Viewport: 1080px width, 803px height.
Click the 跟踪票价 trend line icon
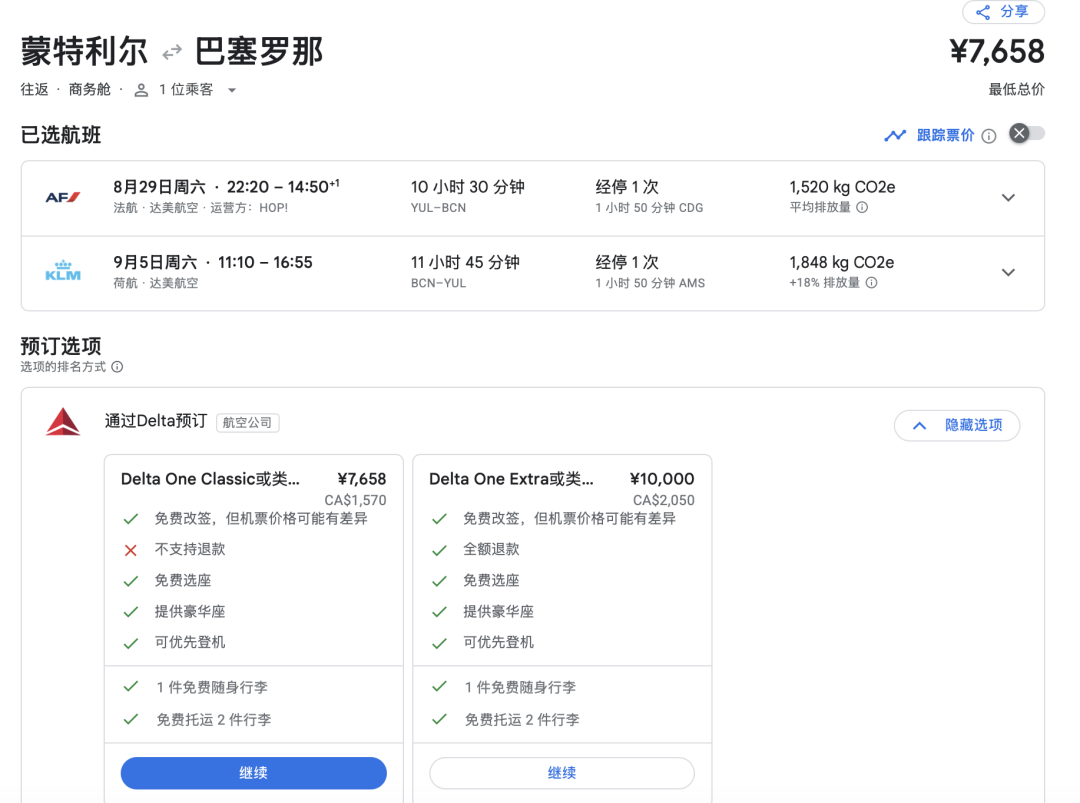coord(895,136)
